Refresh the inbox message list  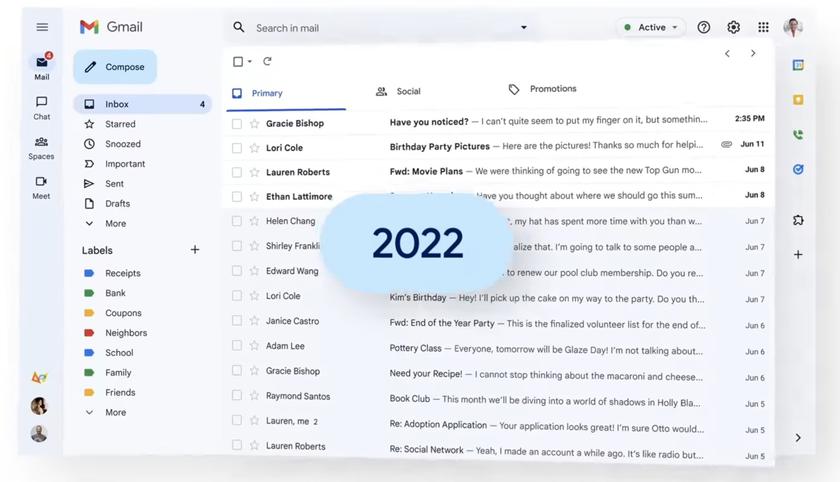pos(267,62)
